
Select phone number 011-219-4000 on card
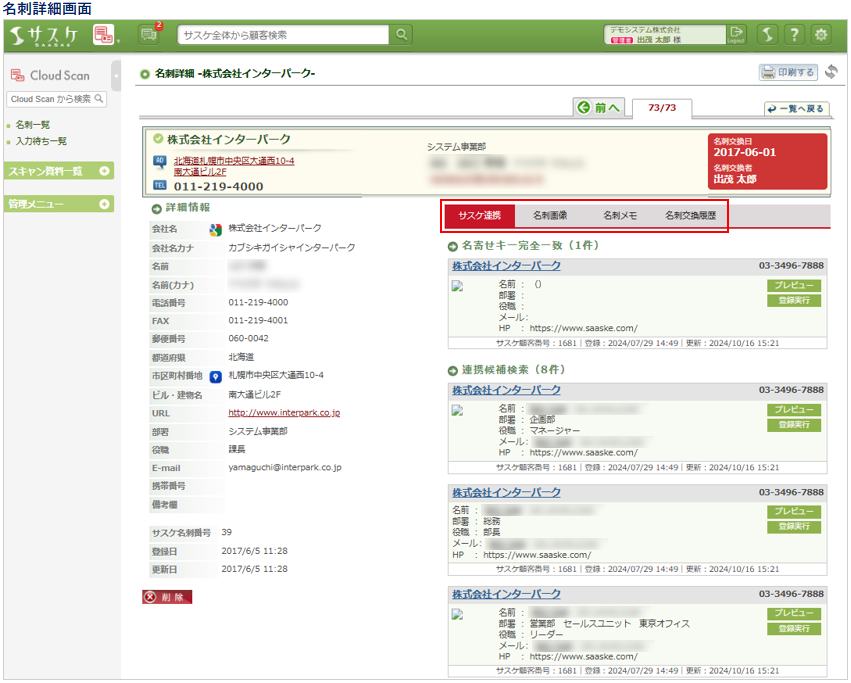click(x=218, y=186)
